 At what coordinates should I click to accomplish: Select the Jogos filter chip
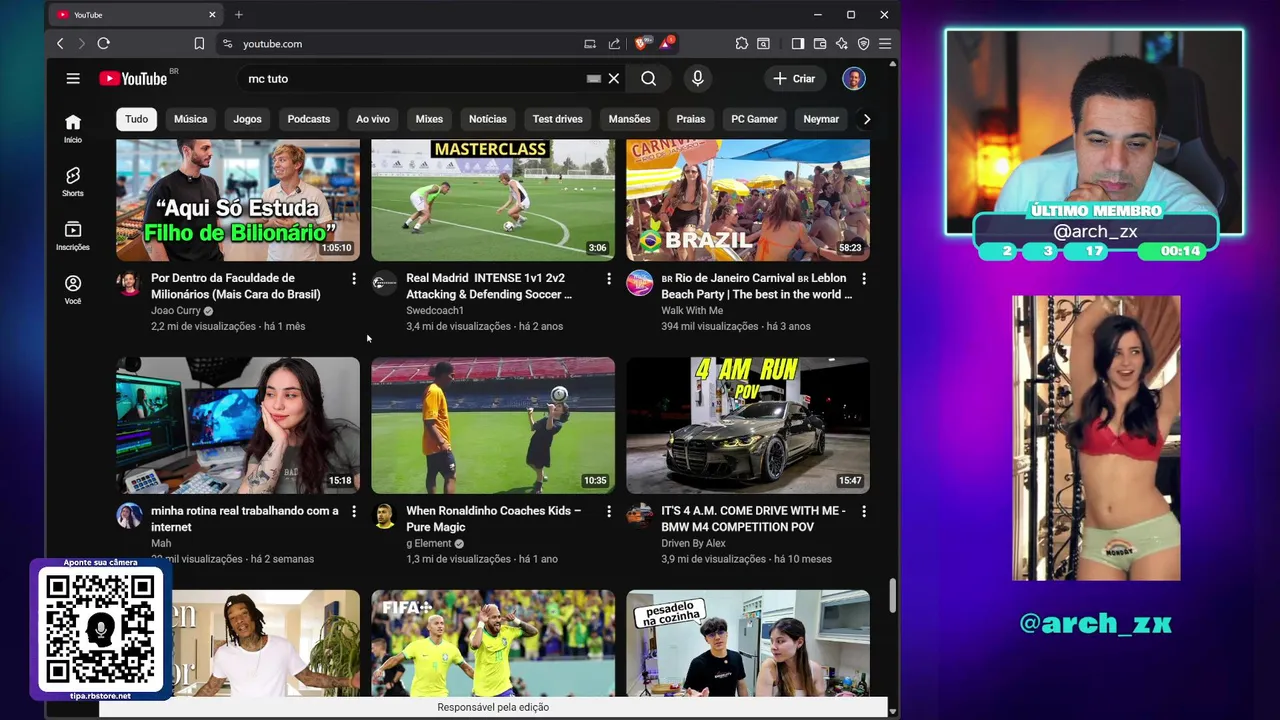pyautogui.click(x=247, y=119)
